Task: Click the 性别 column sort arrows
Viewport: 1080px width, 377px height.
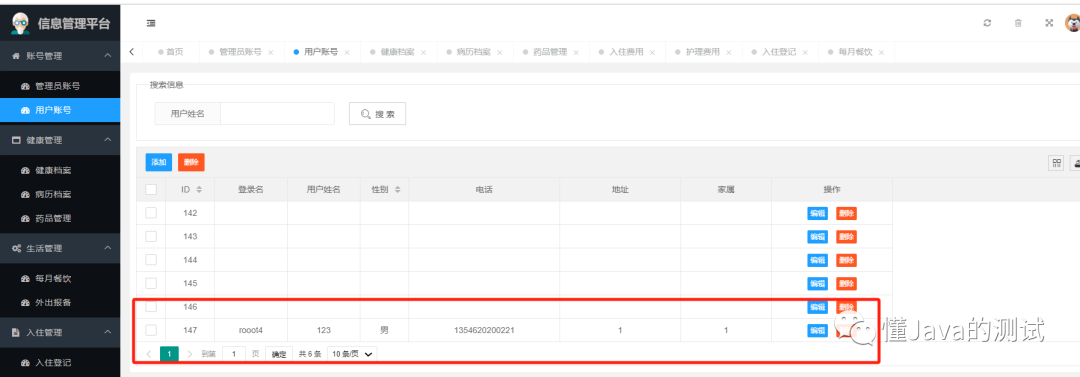Action: [x=397, y=190]
